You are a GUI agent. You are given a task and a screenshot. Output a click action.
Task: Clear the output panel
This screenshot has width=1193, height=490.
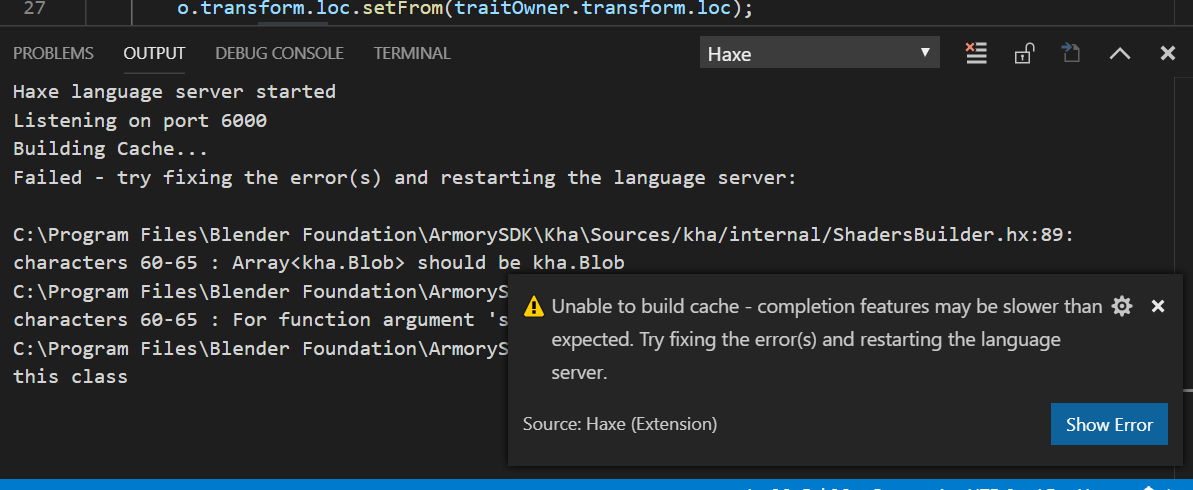[975, 53]
